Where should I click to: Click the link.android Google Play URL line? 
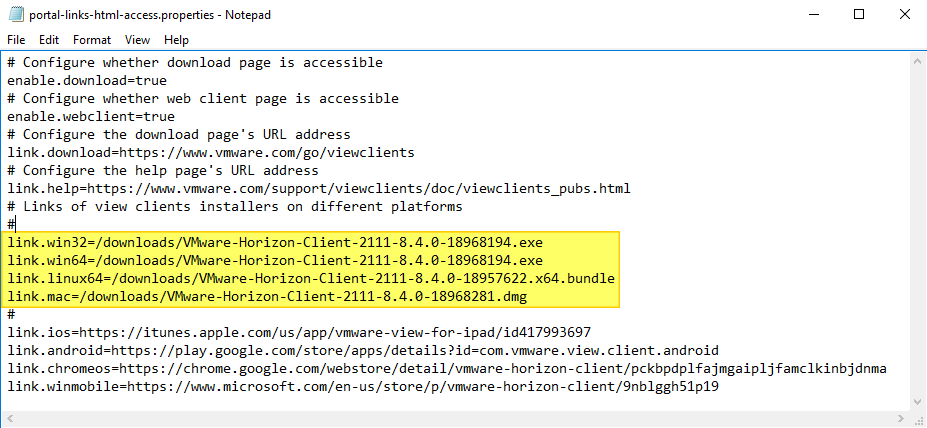click(362, 351)
